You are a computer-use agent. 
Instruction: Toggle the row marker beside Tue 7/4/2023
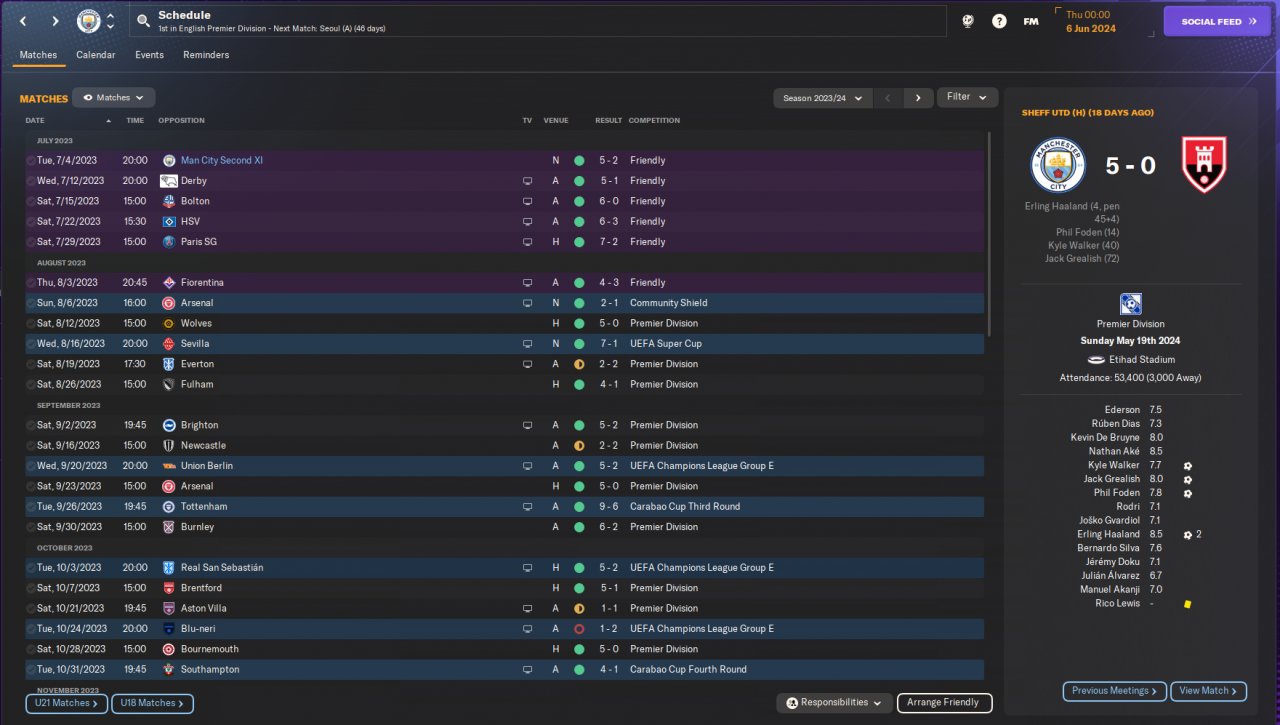30,161
